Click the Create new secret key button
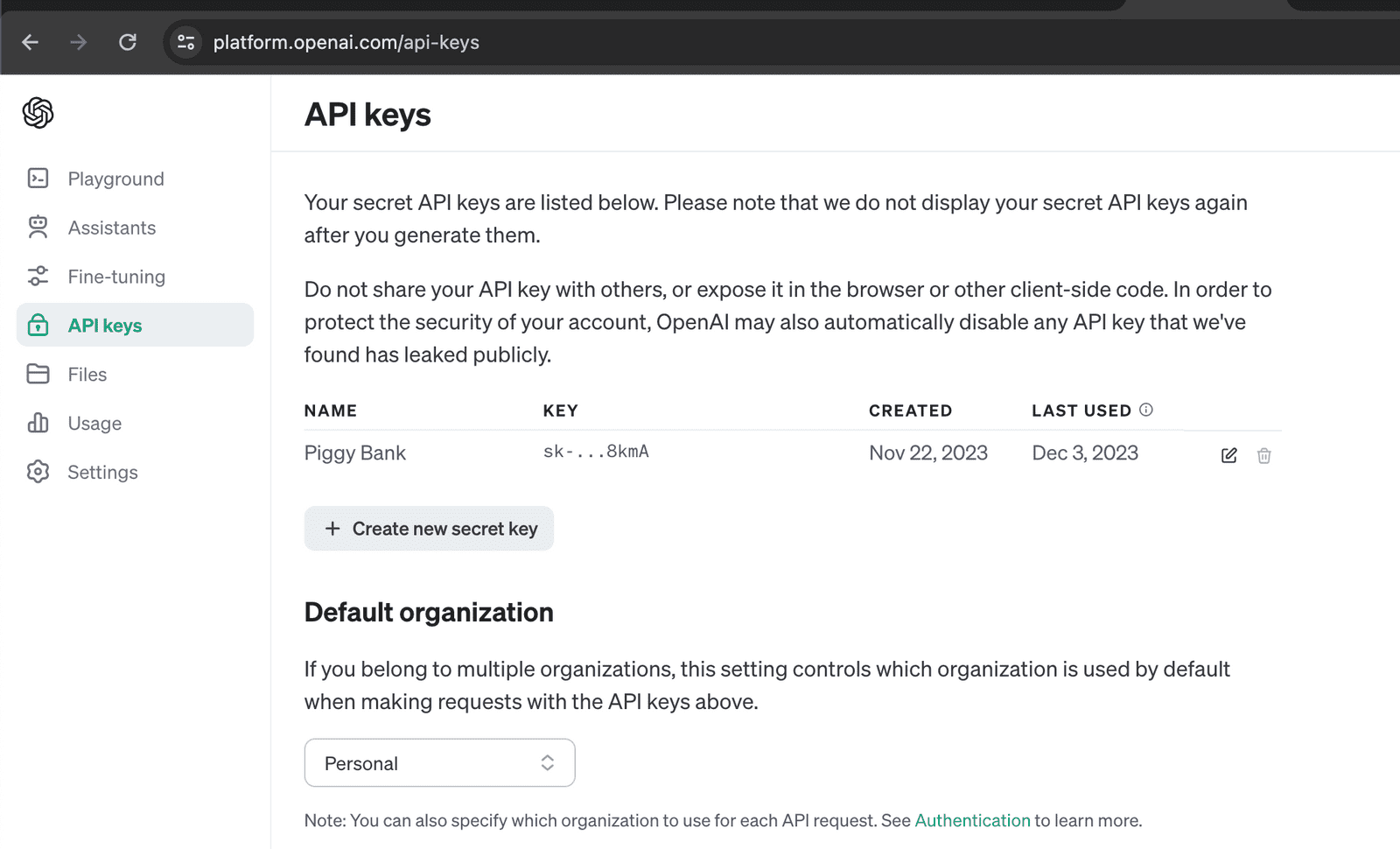The width and height of the screenshot is (1400, 849). (428, 528)
